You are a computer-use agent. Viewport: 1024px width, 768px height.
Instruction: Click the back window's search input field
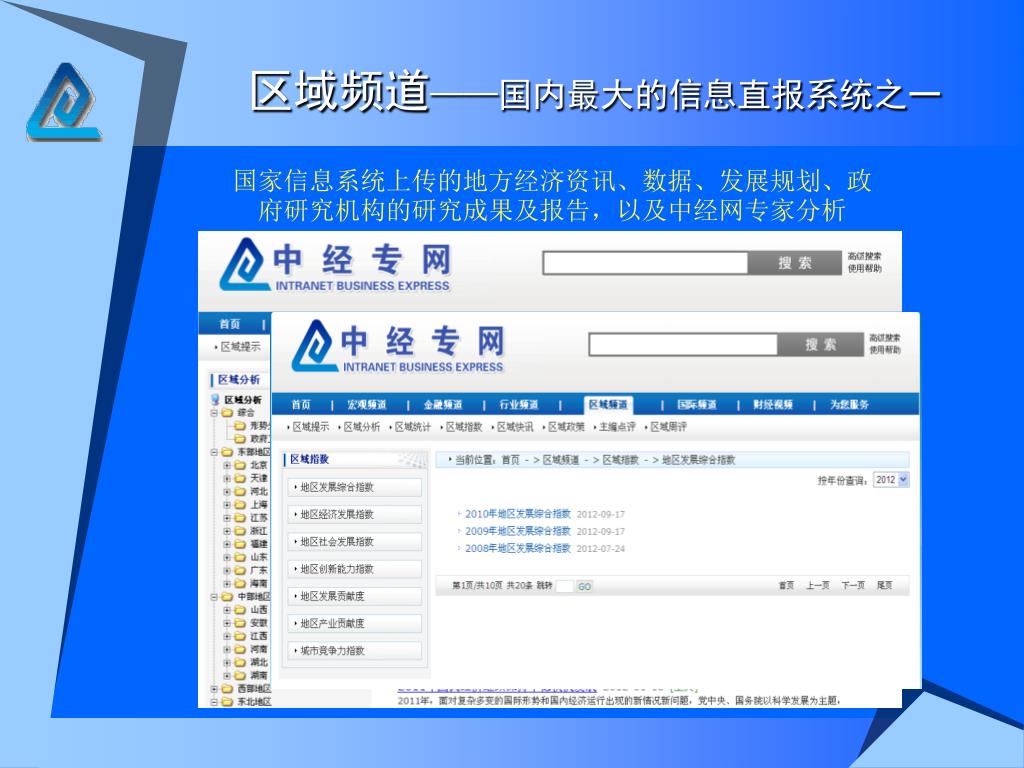645,263
